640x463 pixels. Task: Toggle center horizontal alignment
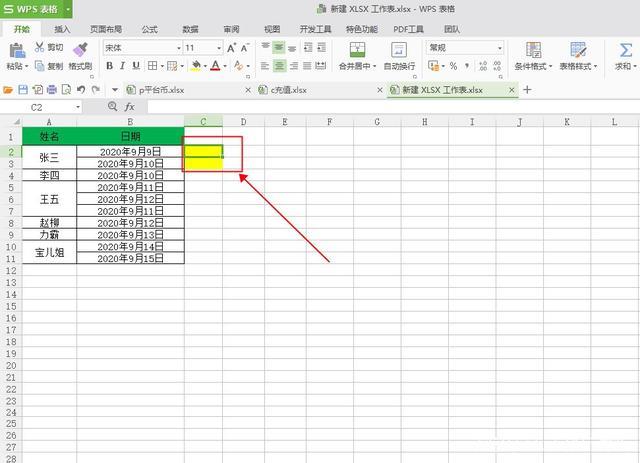coord(279,66)
